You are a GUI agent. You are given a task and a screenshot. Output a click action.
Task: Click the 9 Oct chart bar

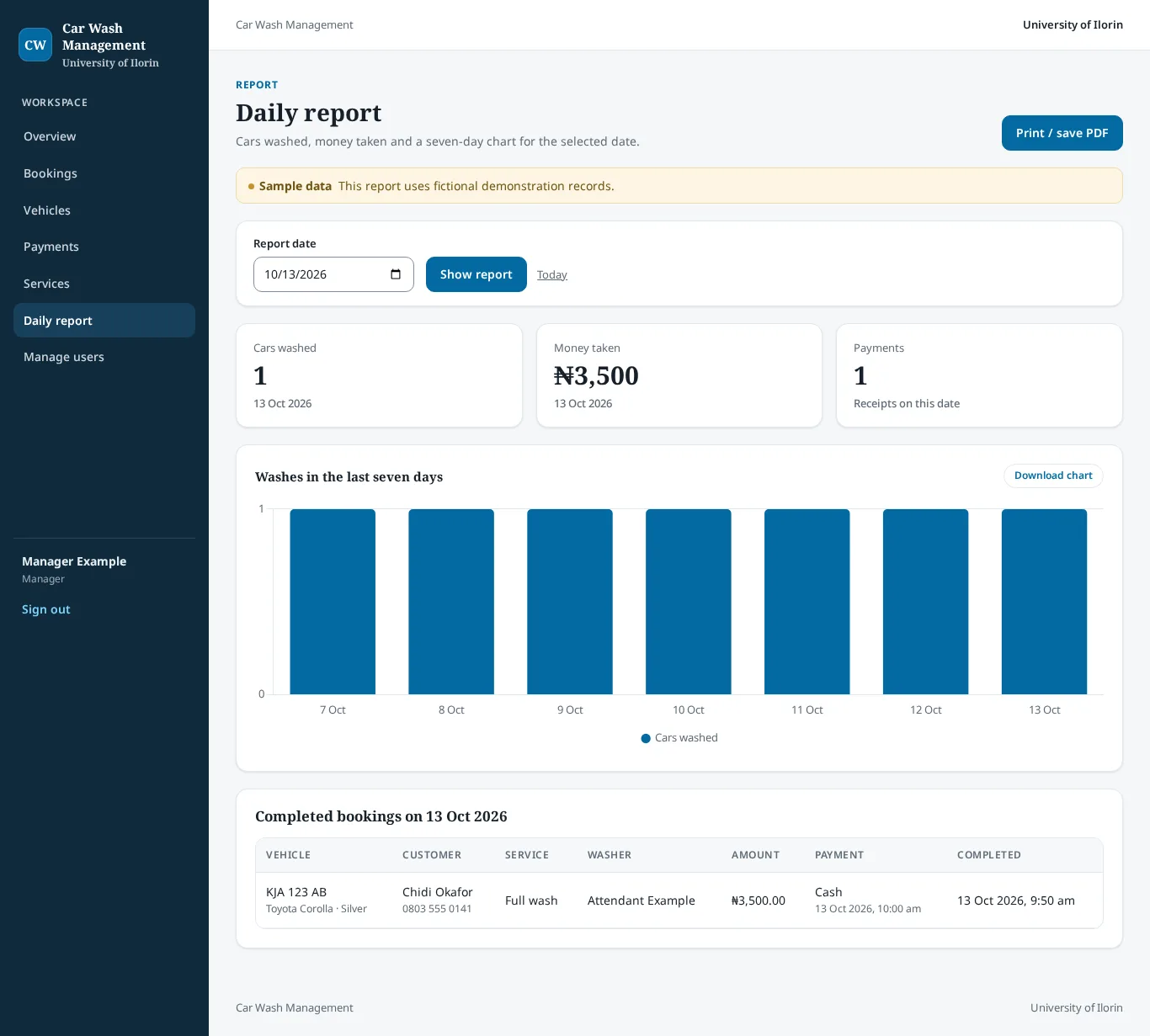pos(570,602)
